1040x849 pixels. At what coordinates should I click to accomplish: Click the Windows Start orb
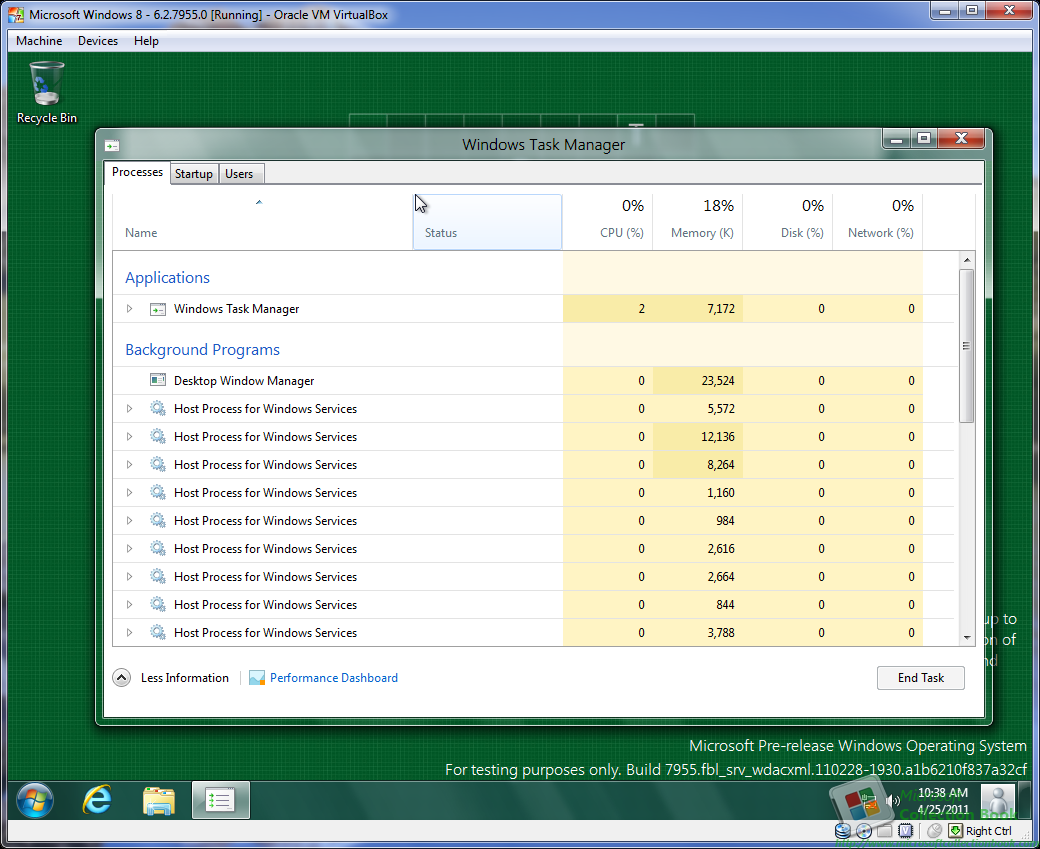(x=34, y=800)
